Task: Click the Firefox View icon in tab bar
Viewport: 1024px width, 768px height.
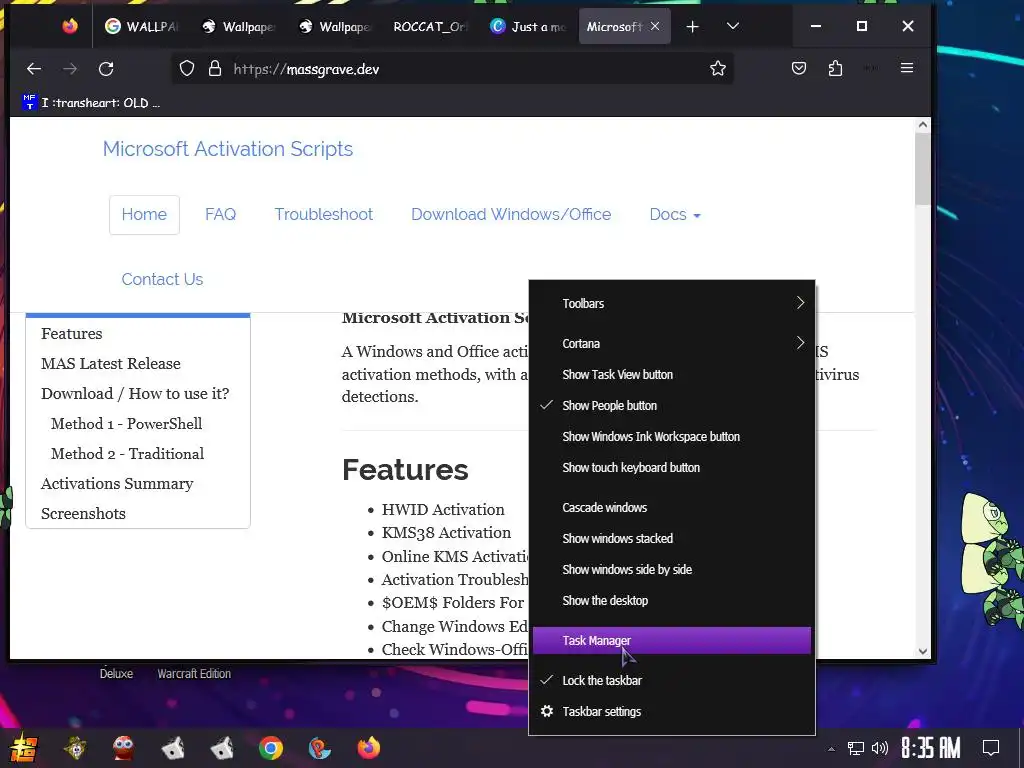Action: 70,26
